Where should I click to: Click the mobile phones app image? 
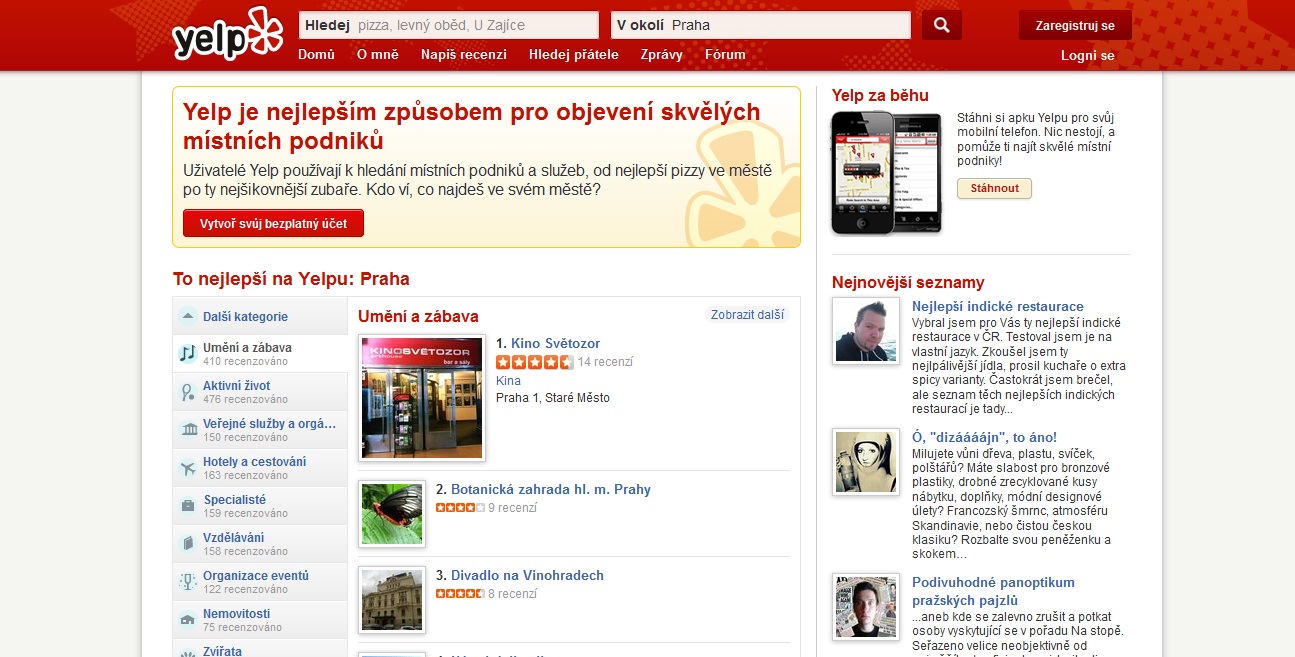[x=888, y=172]
